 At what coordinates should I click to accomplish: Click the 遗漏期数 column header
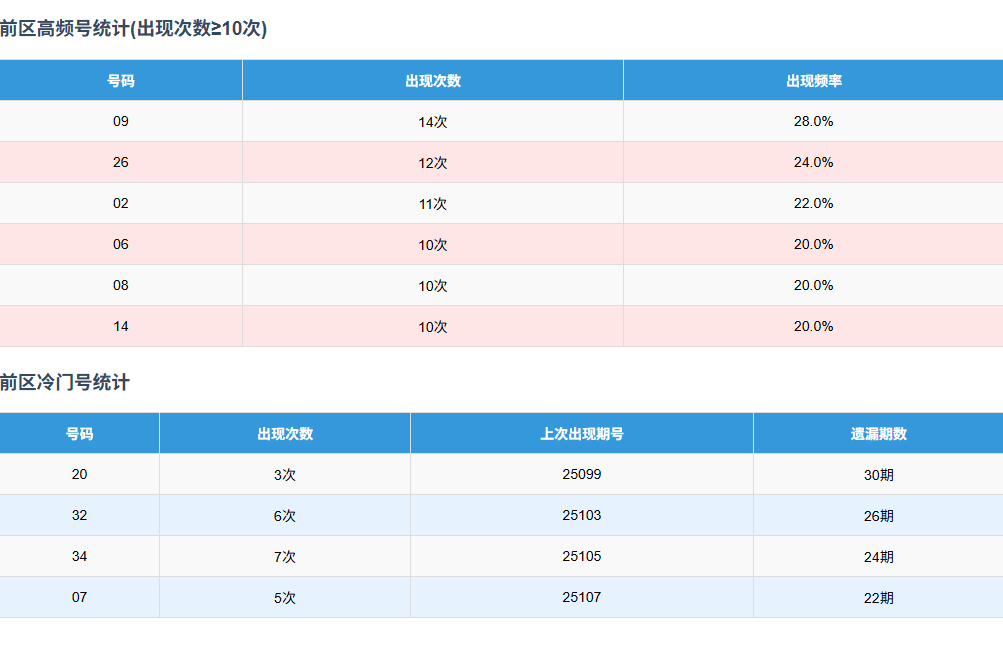point(878,434)
